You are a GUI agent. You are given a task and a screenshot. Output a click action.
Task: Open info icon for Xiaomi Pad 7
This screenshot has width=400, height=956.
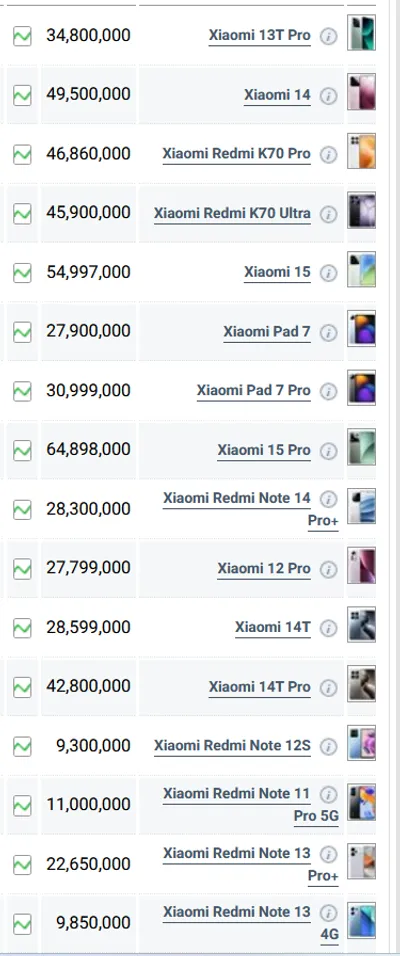click(x=328, y=332)
